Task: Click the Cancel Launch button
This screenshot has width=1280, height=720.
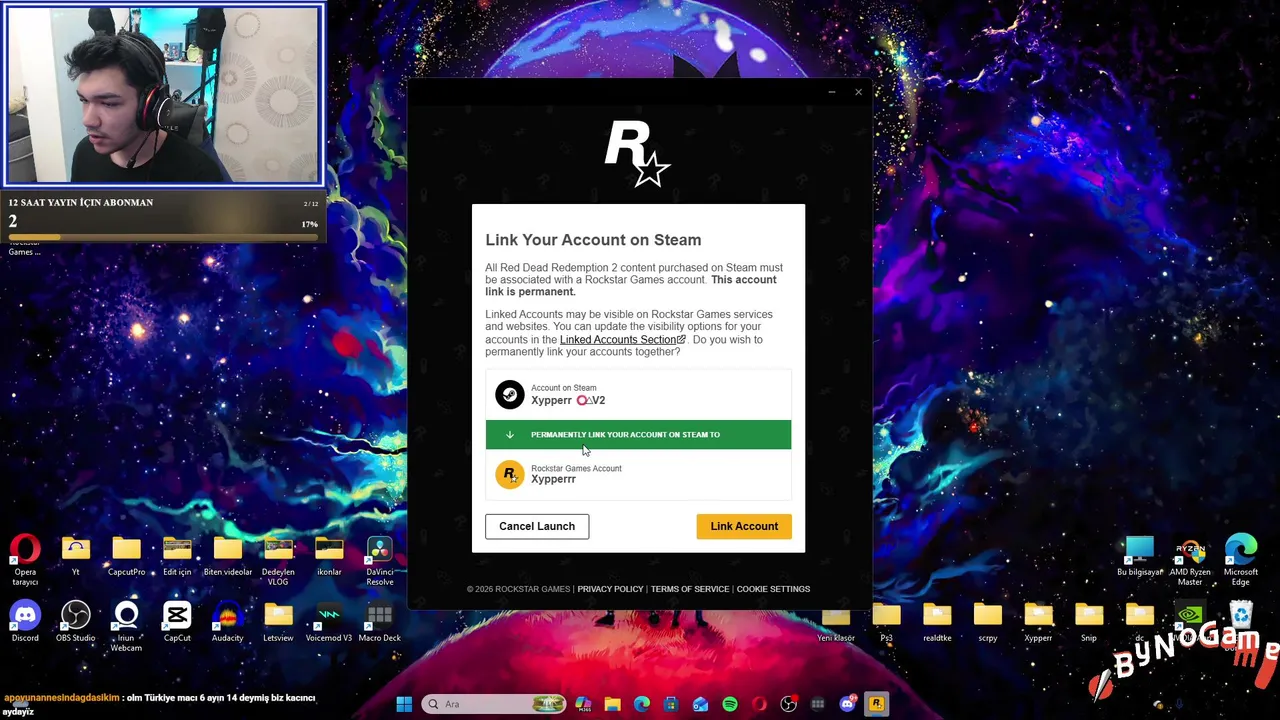Action: pos(537,526)
